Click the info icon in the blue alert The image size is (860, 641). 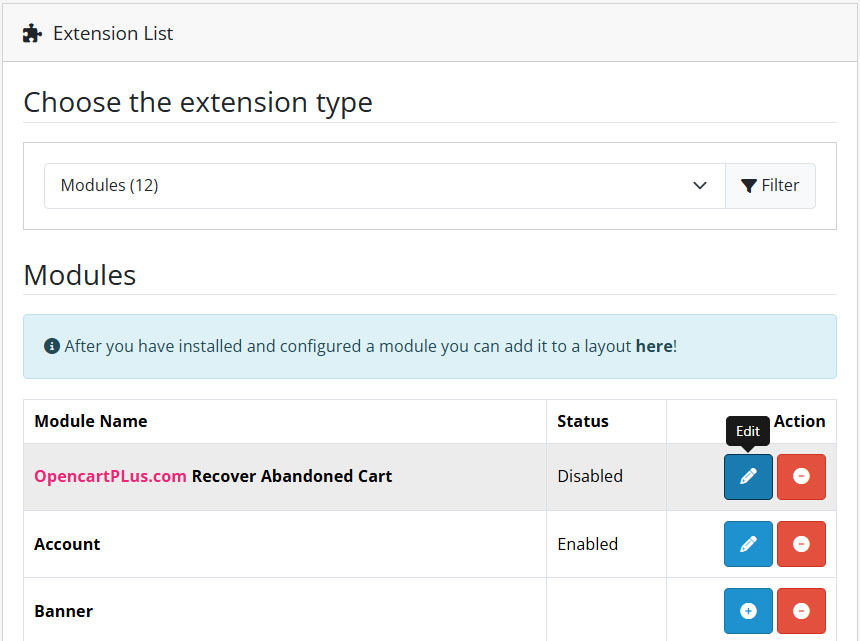click(x=52, y=347)
